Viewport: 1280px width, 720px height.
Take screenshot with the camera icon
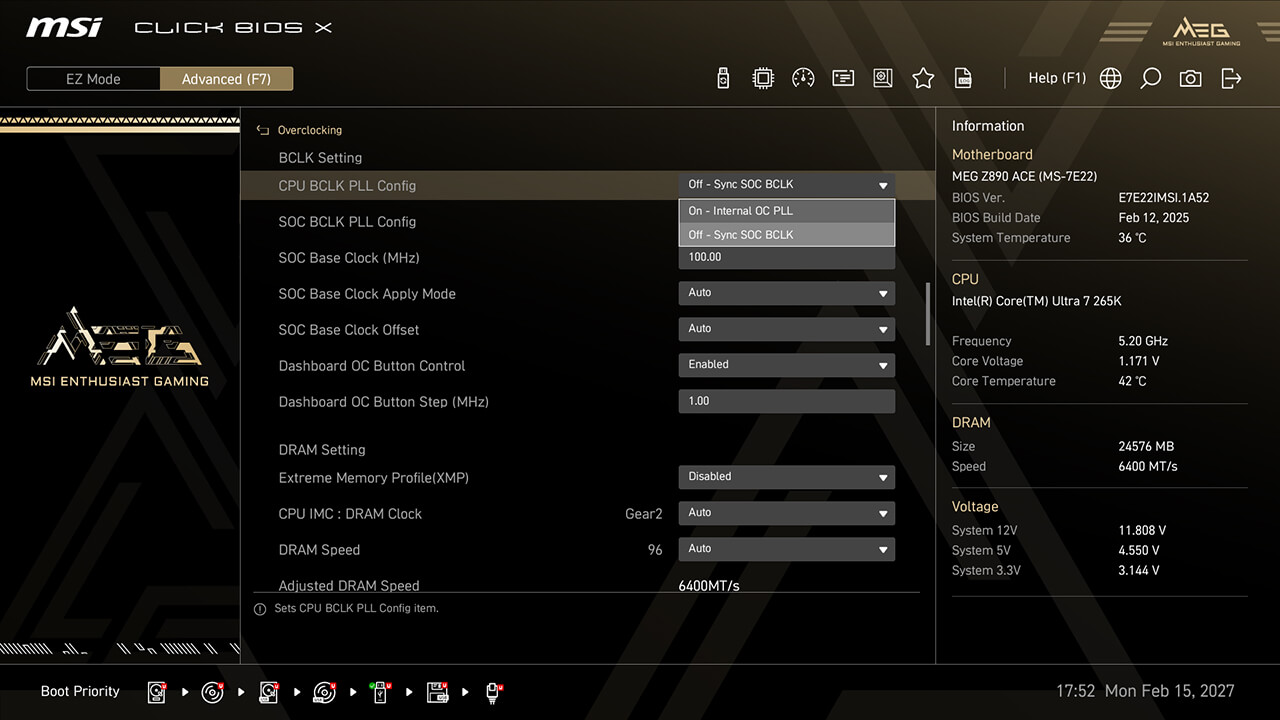point(1190,78)
